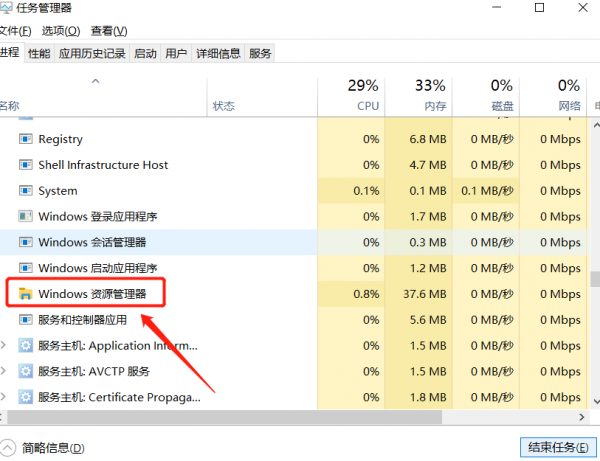
Task: Expand 服务主机: Application Information group
Action: [x=3, y=345]
